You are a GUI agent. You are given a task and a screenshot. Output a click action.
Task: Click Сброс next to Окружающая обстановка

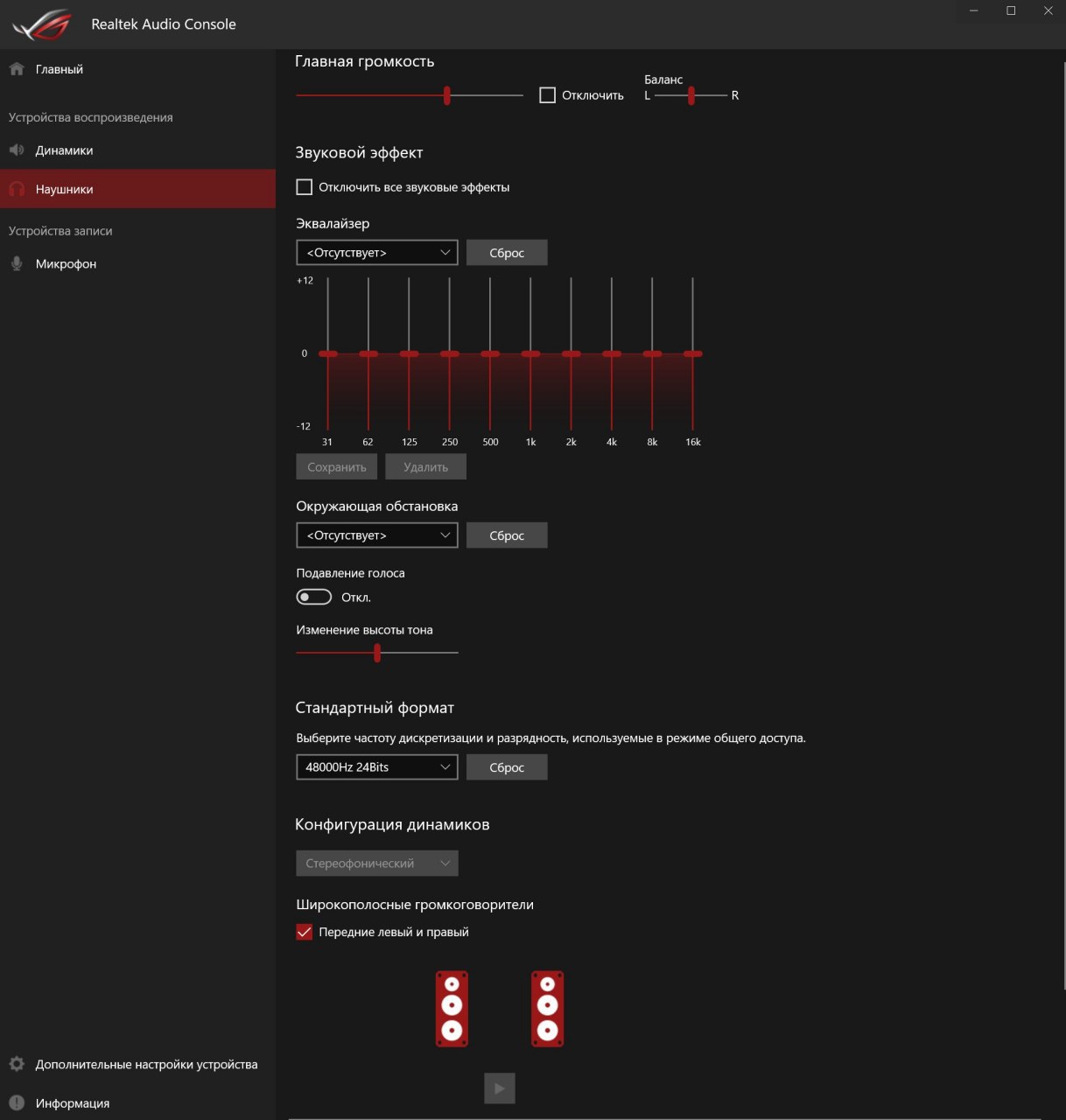507,535
